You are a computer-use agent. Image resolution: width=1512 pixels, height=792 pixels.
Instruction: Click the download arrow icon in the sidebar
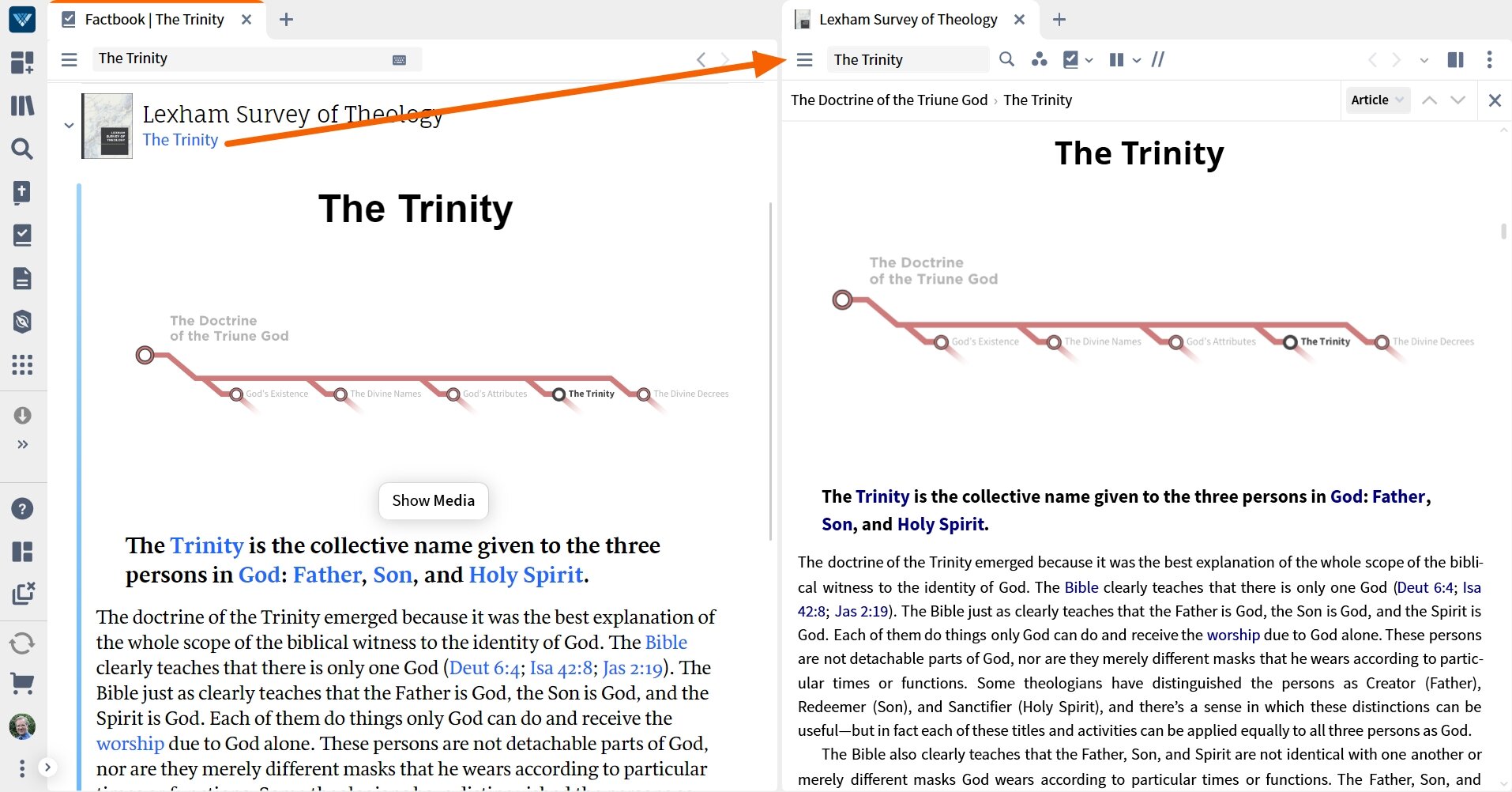[22, 415]
